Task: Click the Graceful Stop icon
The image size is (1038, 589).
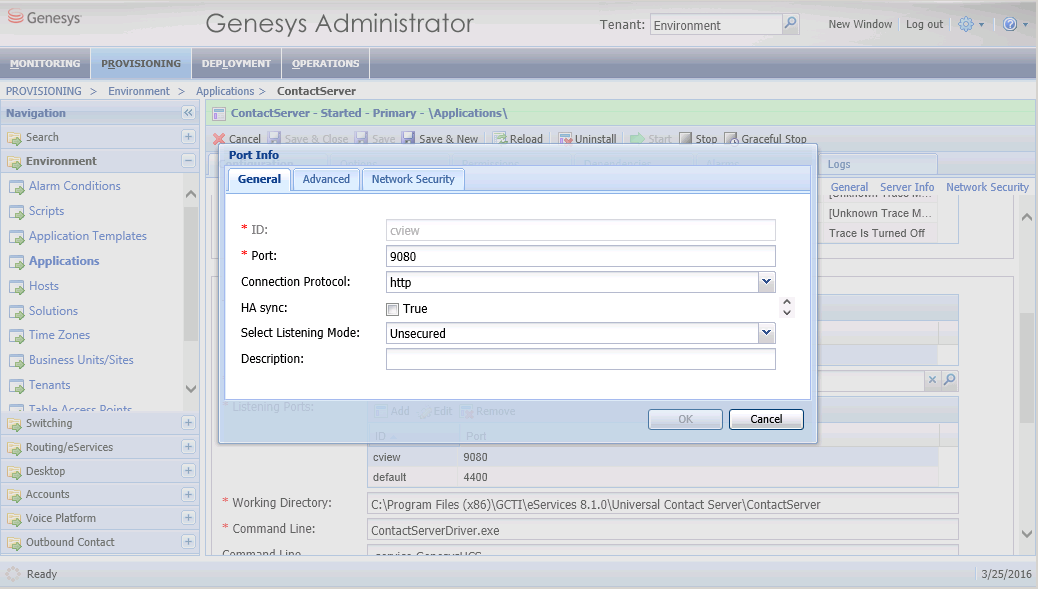Action: 731,138
